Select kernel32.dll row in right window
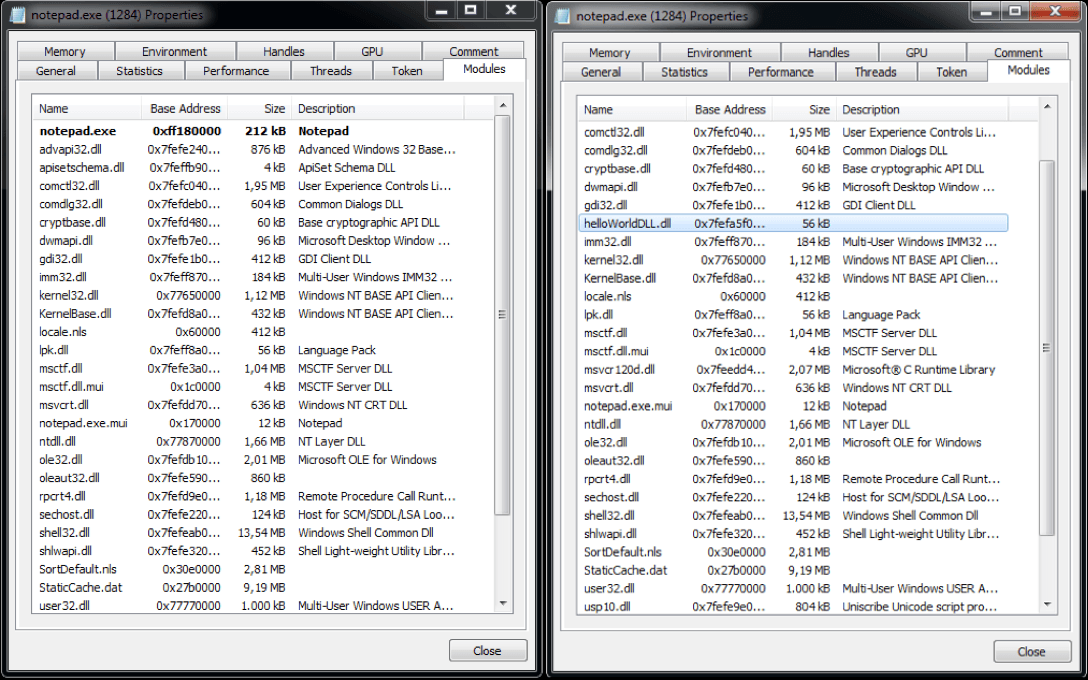Viewport: 1088px width, 680px height. click(x=793, y=260)
